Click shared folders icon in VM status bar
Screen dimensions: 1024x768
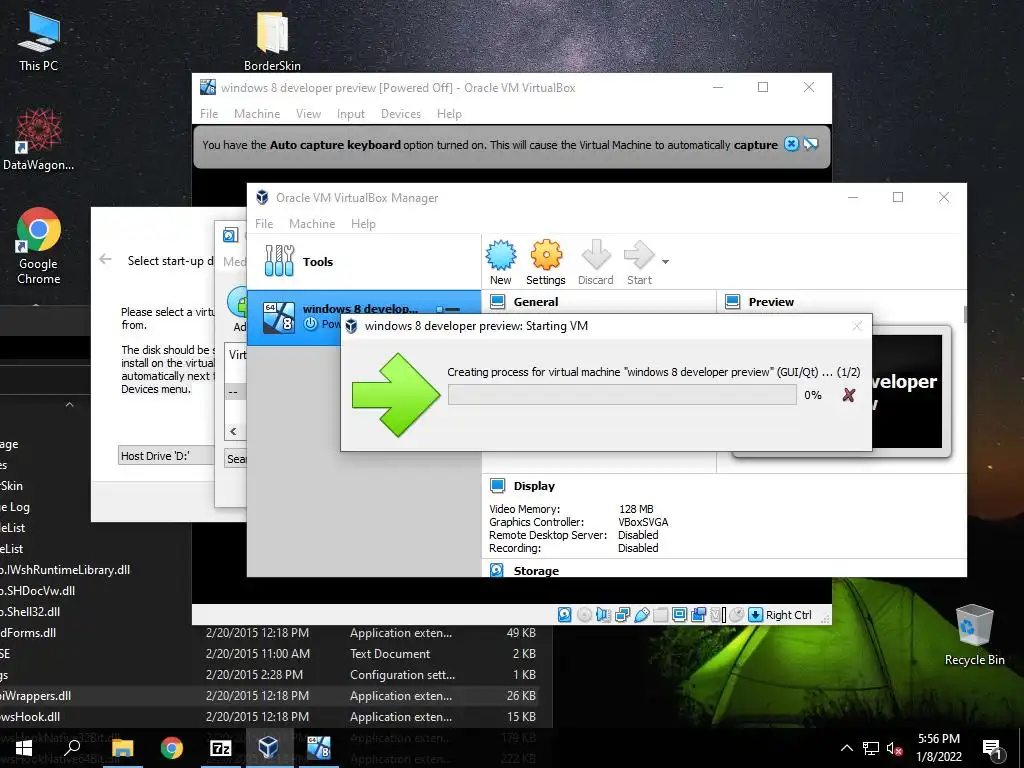(661, 615)
